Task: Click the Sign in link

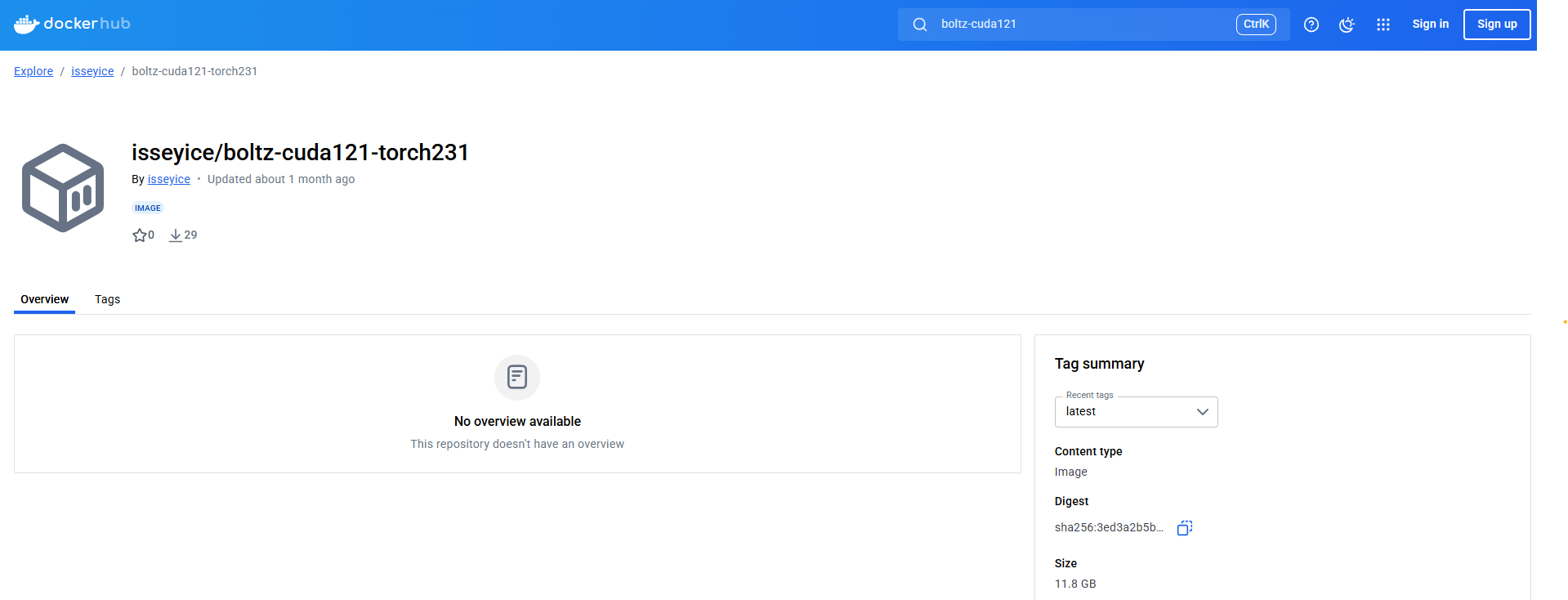Action: tap(1430, 25)
